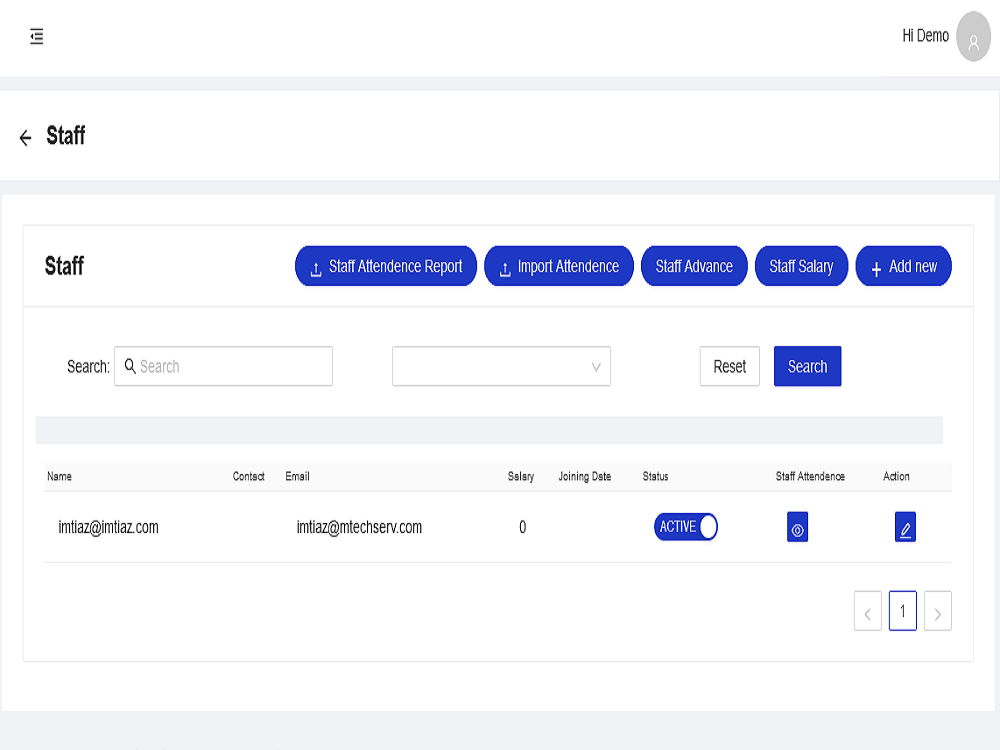Collapse the sidebar menu icon
Screen dimensions: 1000x750
37,36
